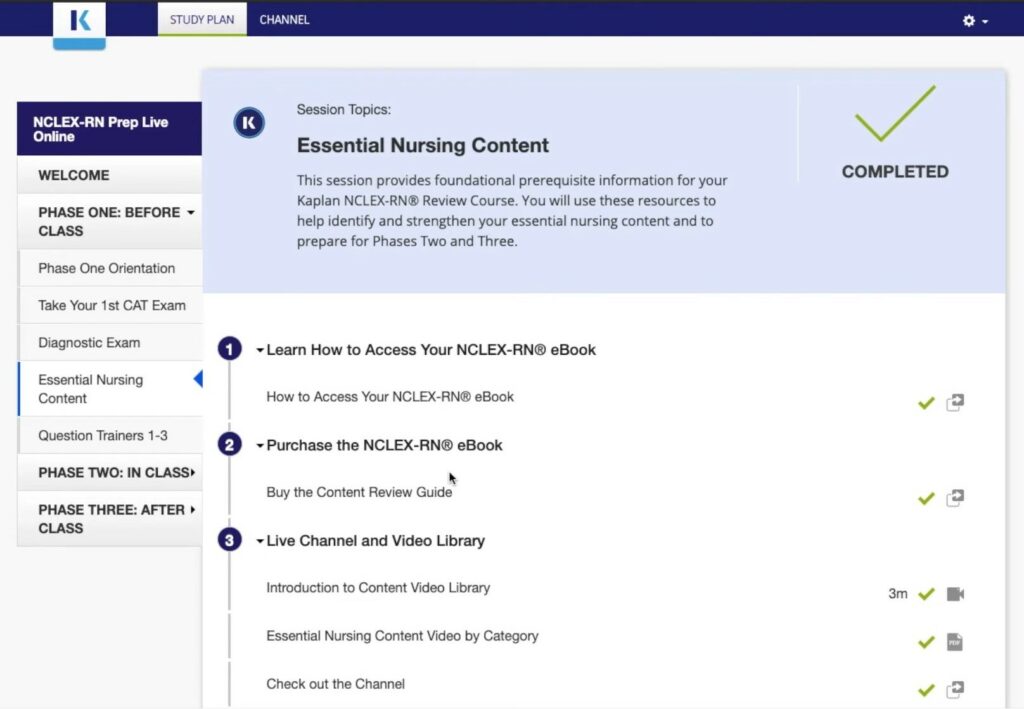Switch to the STUDY PLAN tab
Viewport: 1024px width, 709px height.
(202, 18)
